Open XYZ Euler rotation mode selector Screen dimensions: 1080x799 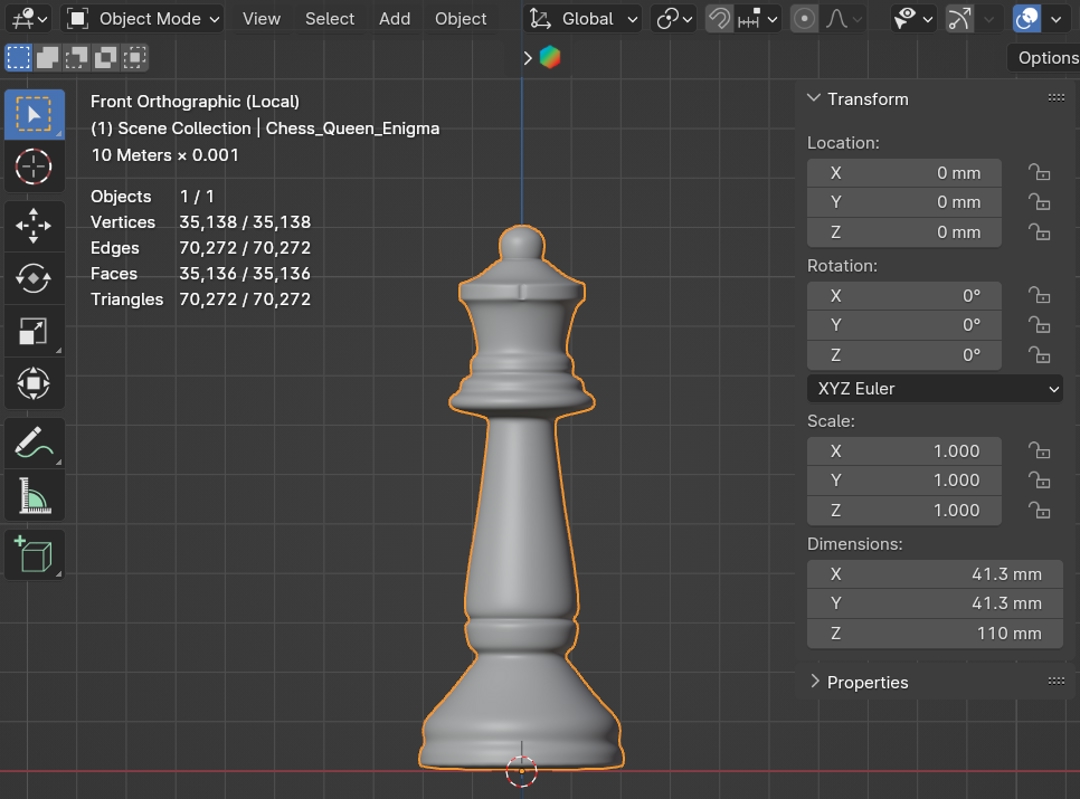(934, 389)
